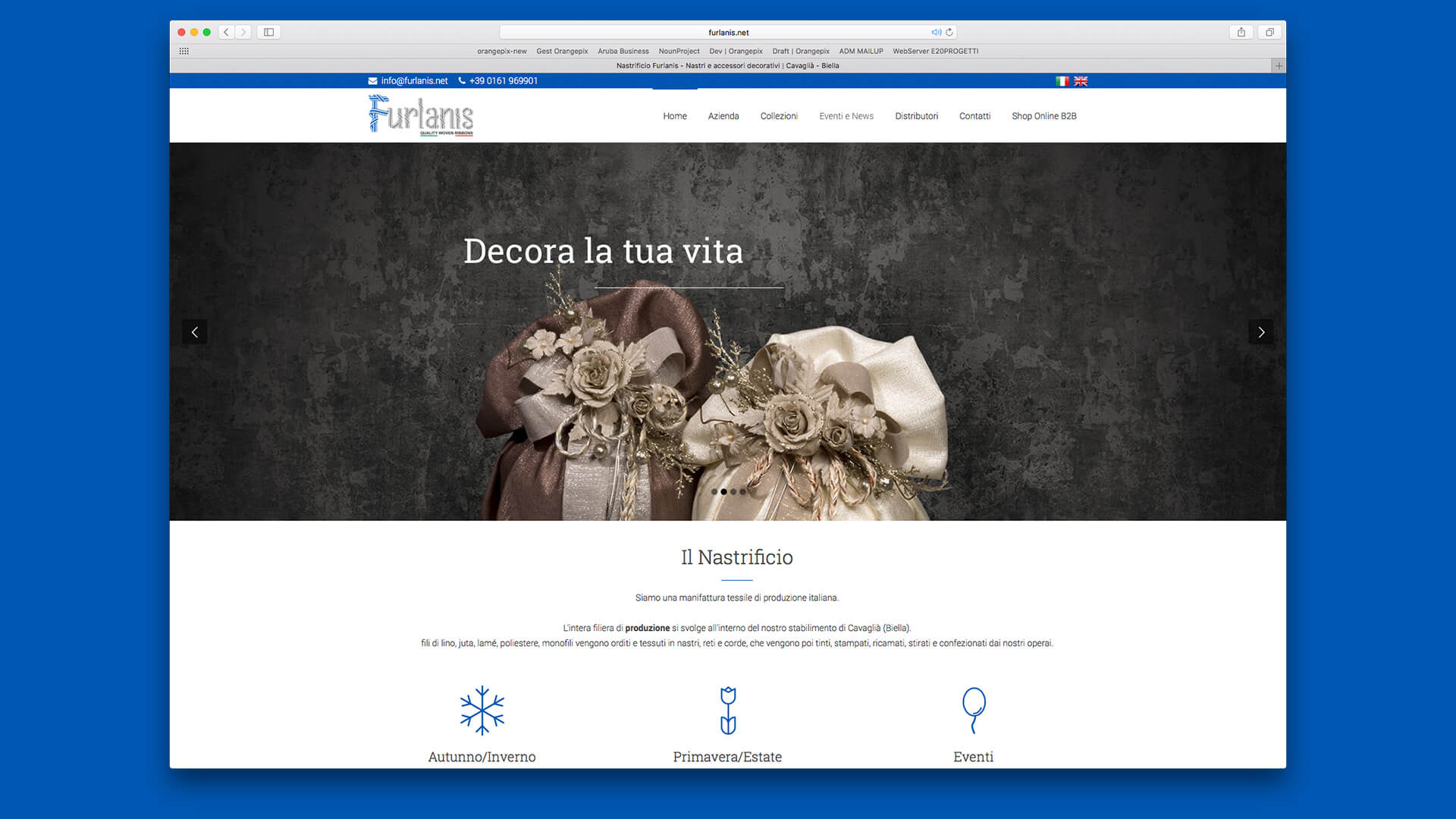Go to previous slide with left arrow
Image resolution: width=1456 pixels, height=819 pixels.
pyautogui.click(x=195, y=332)
